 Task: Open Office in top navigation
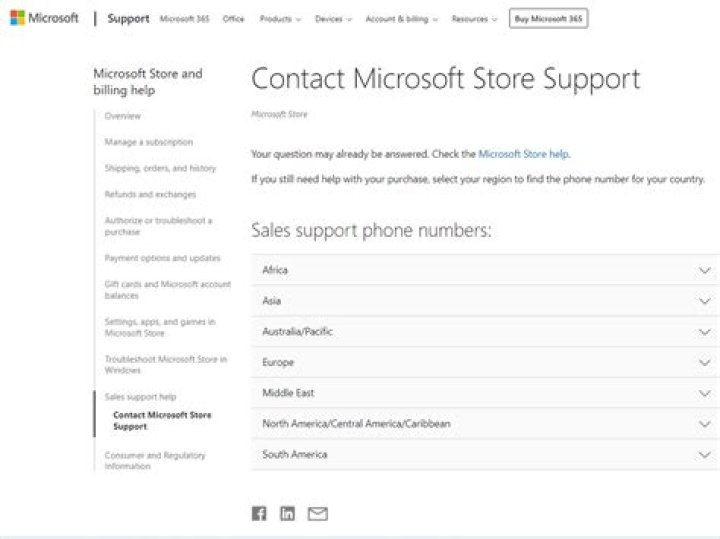[x=233, y=19]
